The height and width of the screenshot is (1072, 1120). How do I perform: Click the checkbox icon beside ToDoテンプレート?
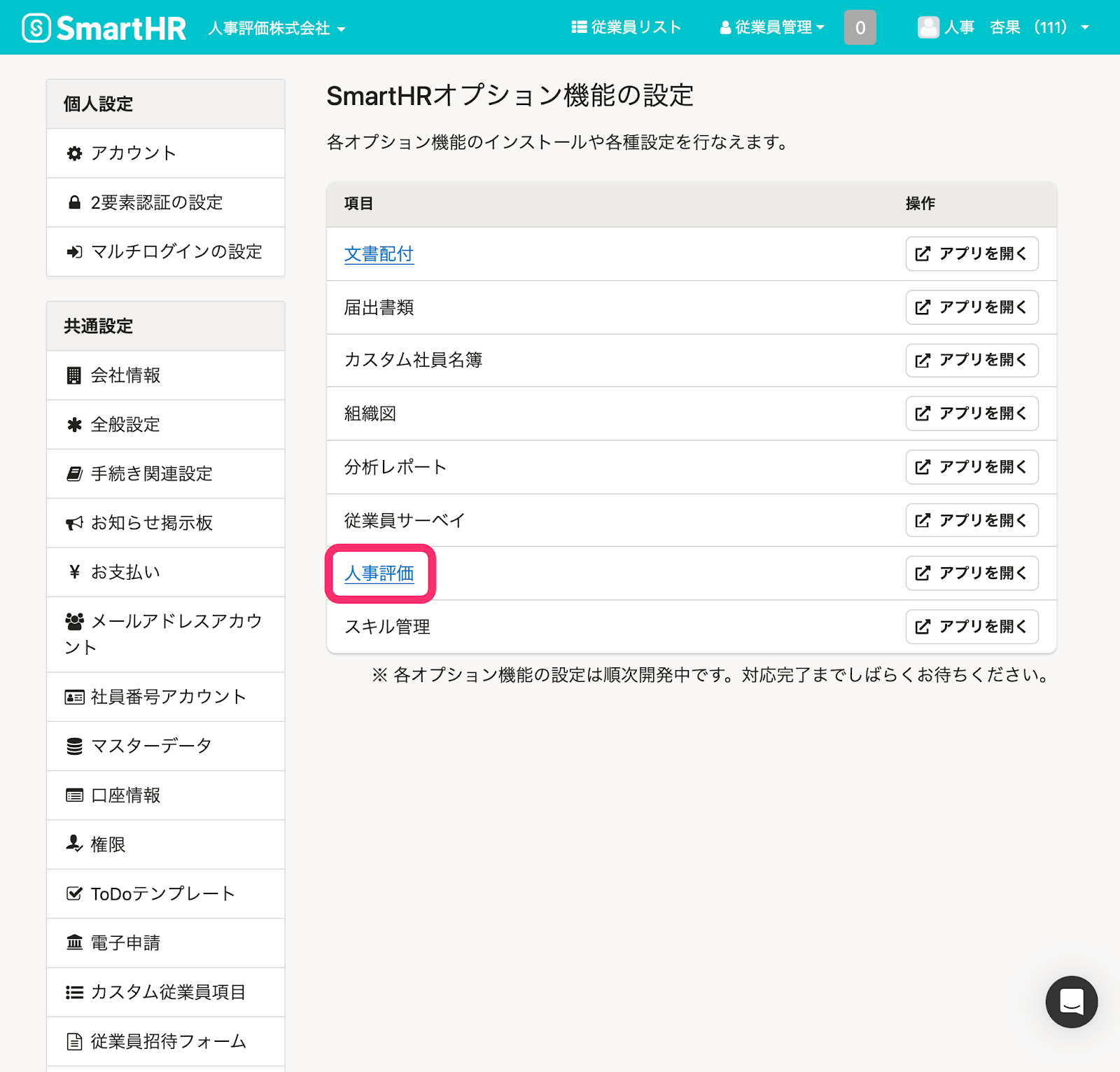[74, 893]
